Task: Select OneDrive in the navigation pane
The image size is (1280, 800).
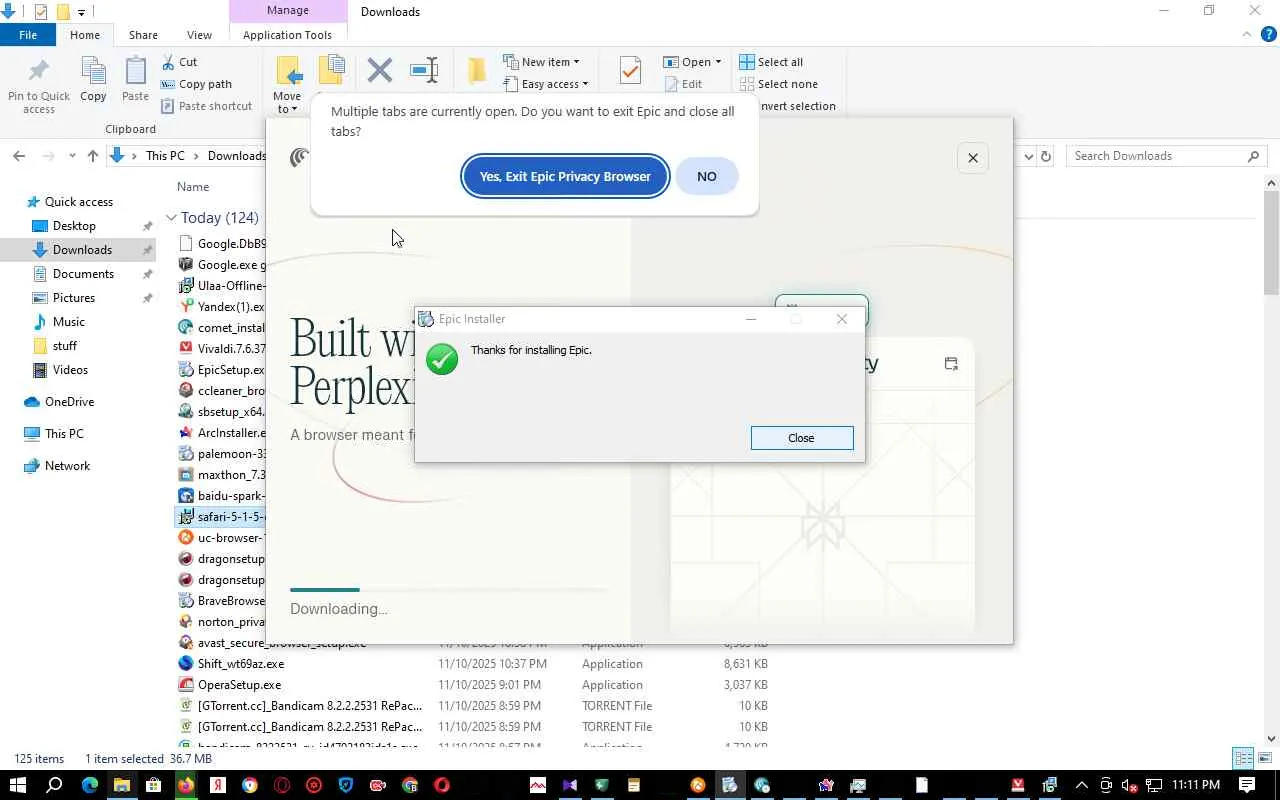Action: [x=69, y=402]
